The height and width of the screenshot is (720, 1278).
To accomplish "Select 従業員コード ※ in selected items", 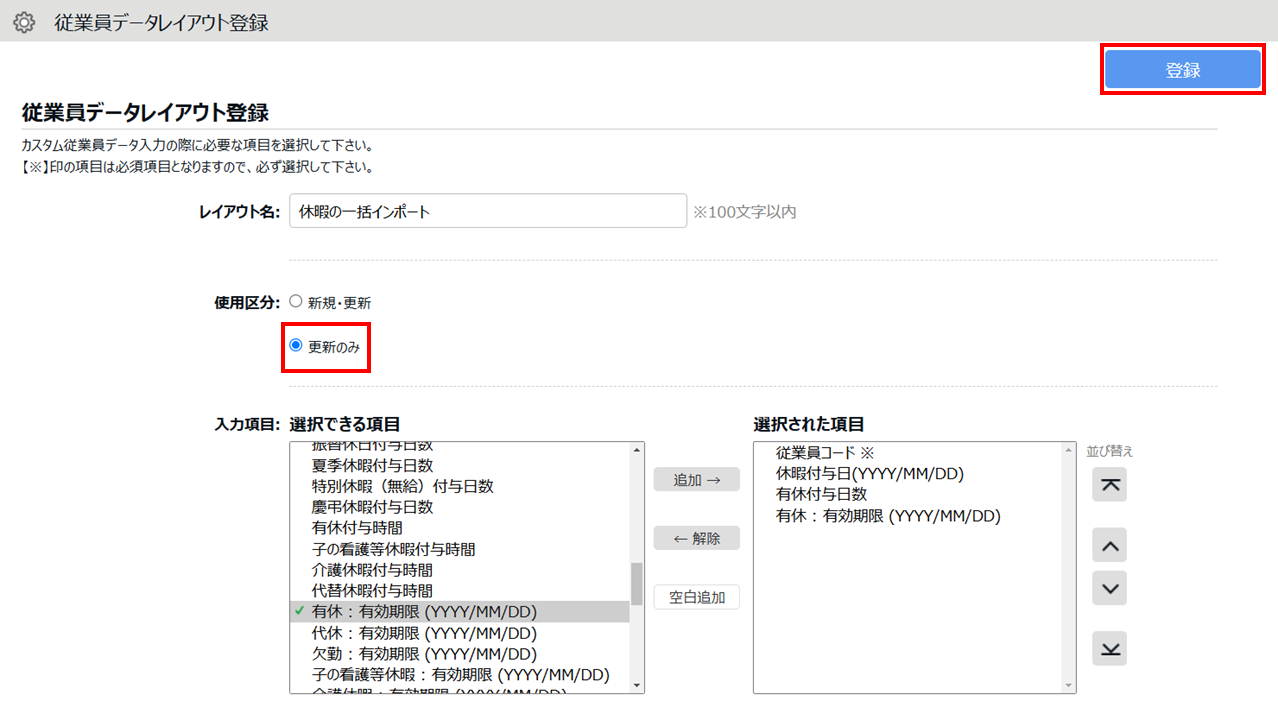I will [x=908, y=452].
